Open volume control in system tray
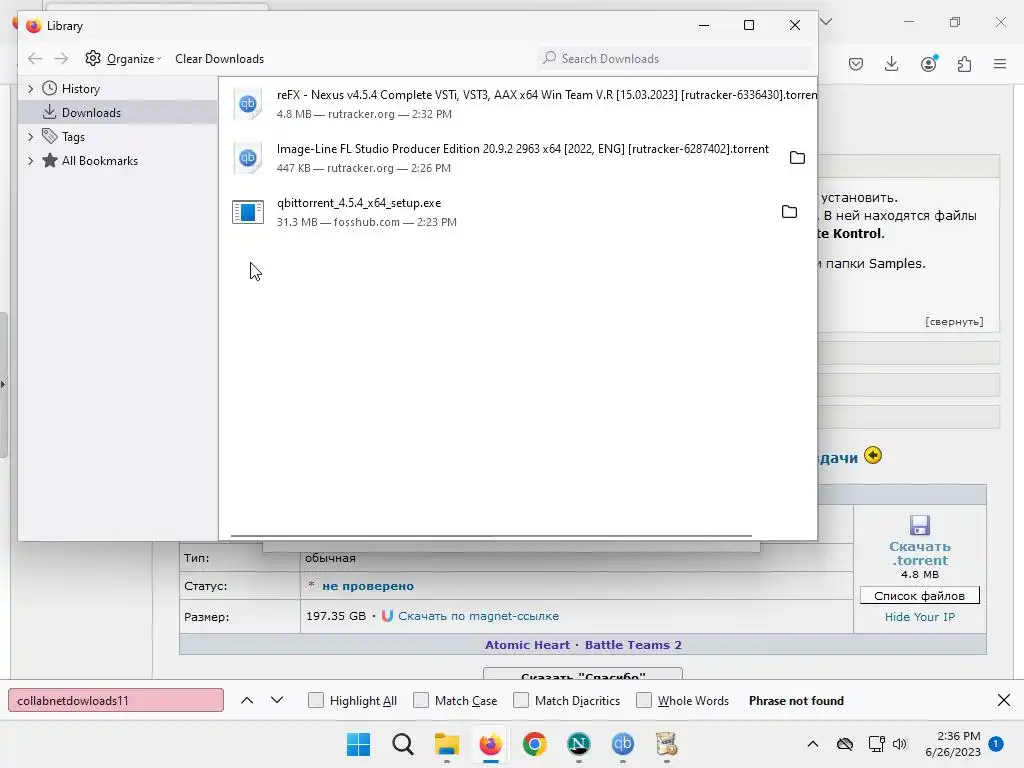This screenshot has width=1024, height=768. [900, 744]
